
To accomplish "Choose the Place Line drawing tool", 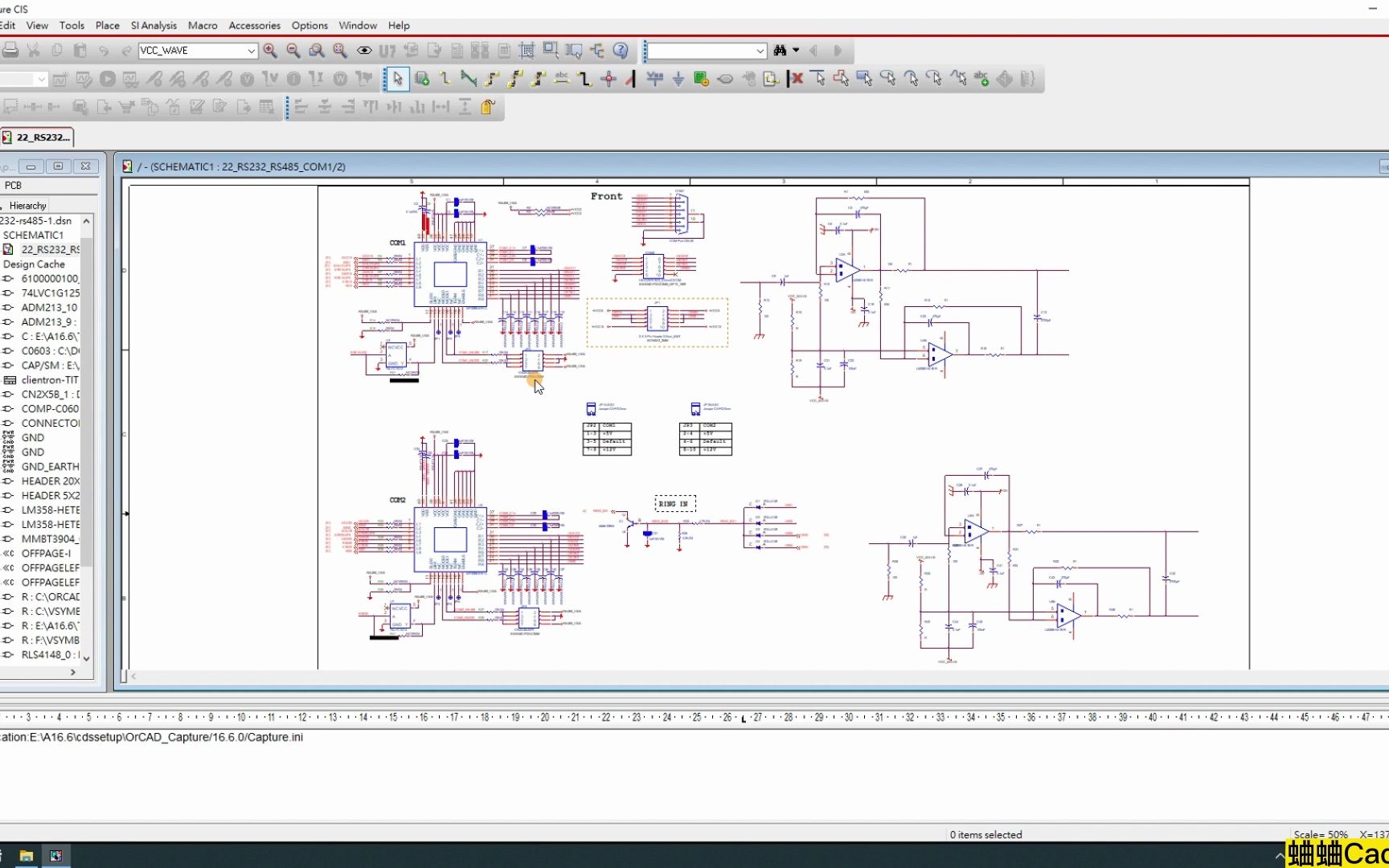I will [x=818, y=79].
